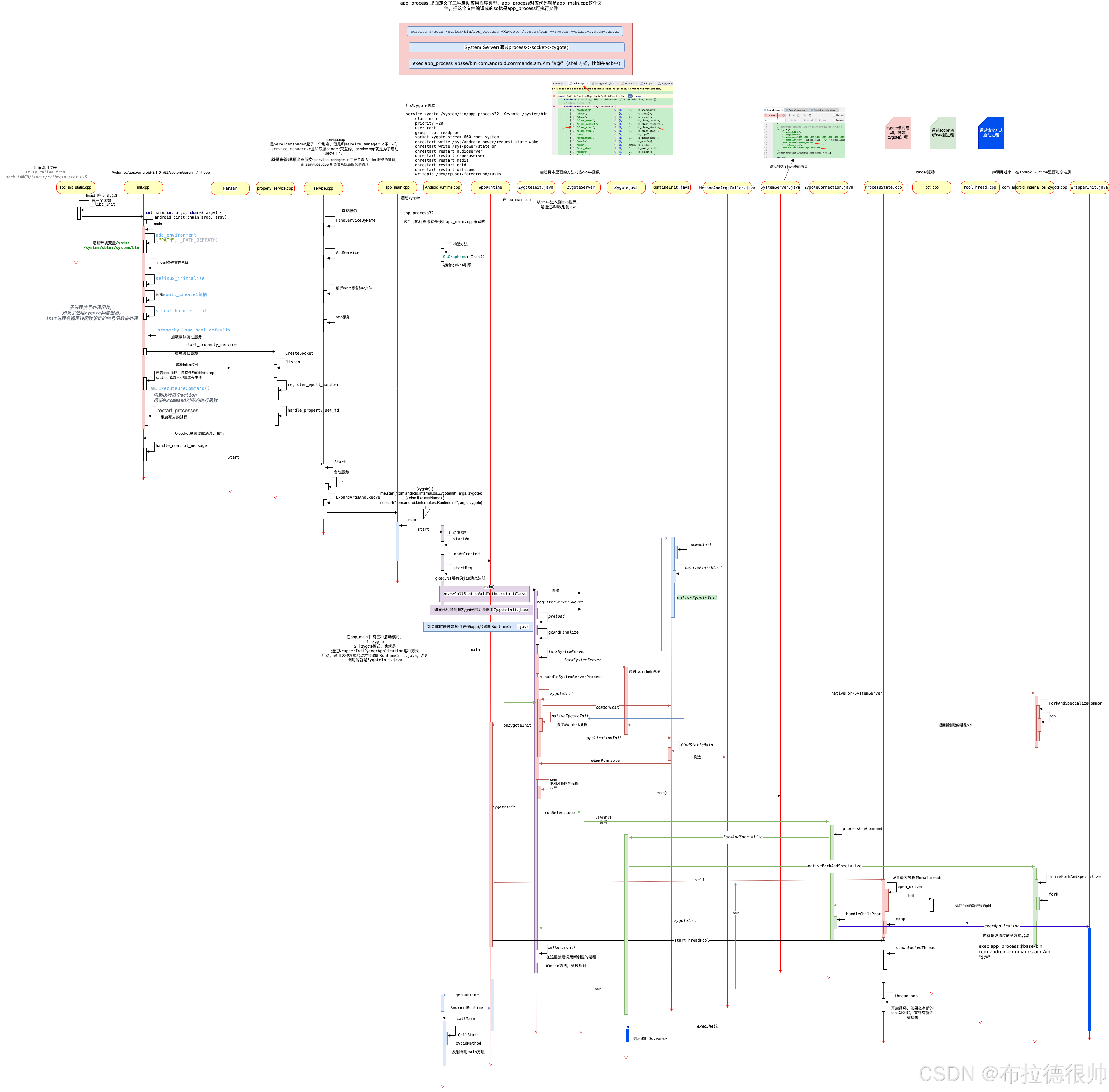Viewport: 1109px width, 1092px height.
Task: Select the ioctl.cpp lifeline header box
Action: (x=931, y=188)
